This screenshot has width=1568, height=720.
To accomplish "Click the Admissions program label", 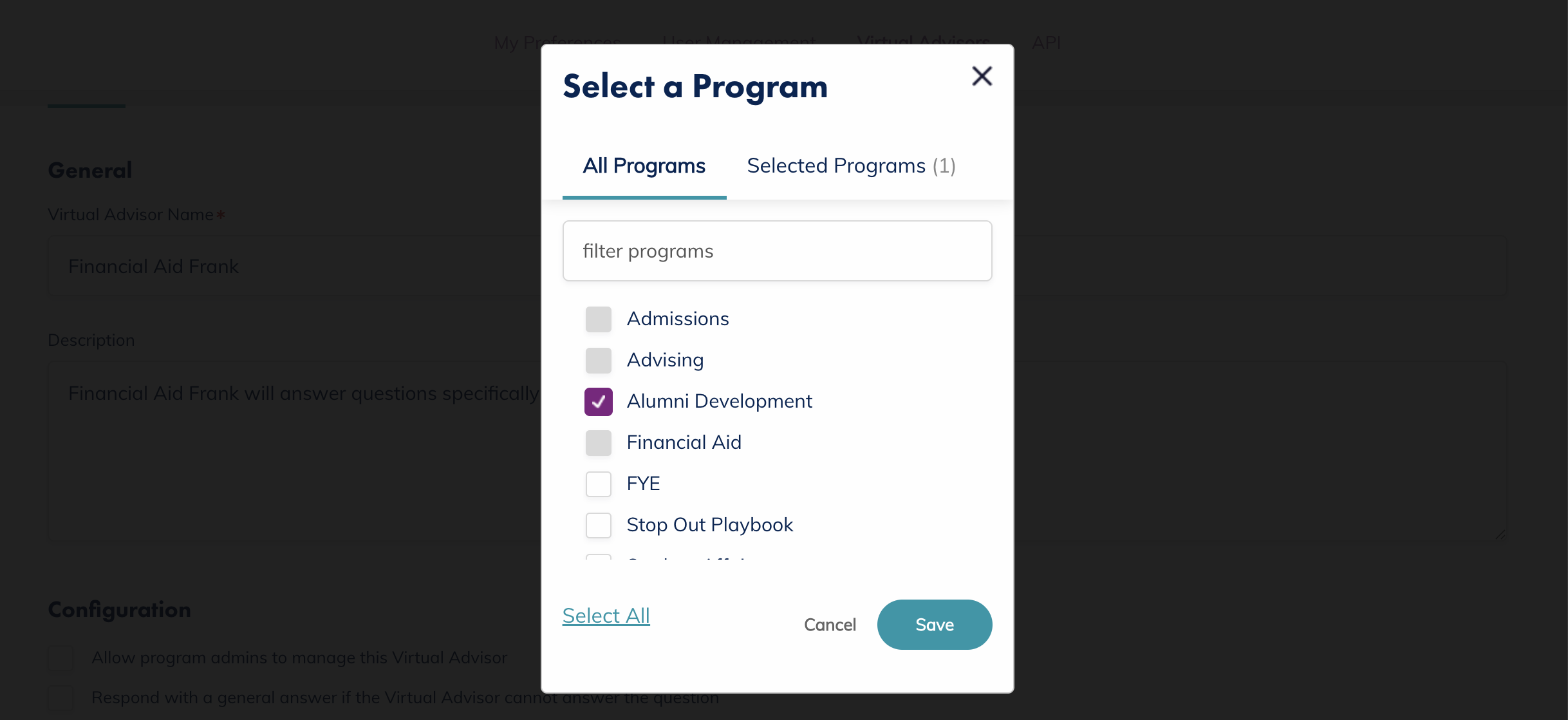I will coord(678,319).
